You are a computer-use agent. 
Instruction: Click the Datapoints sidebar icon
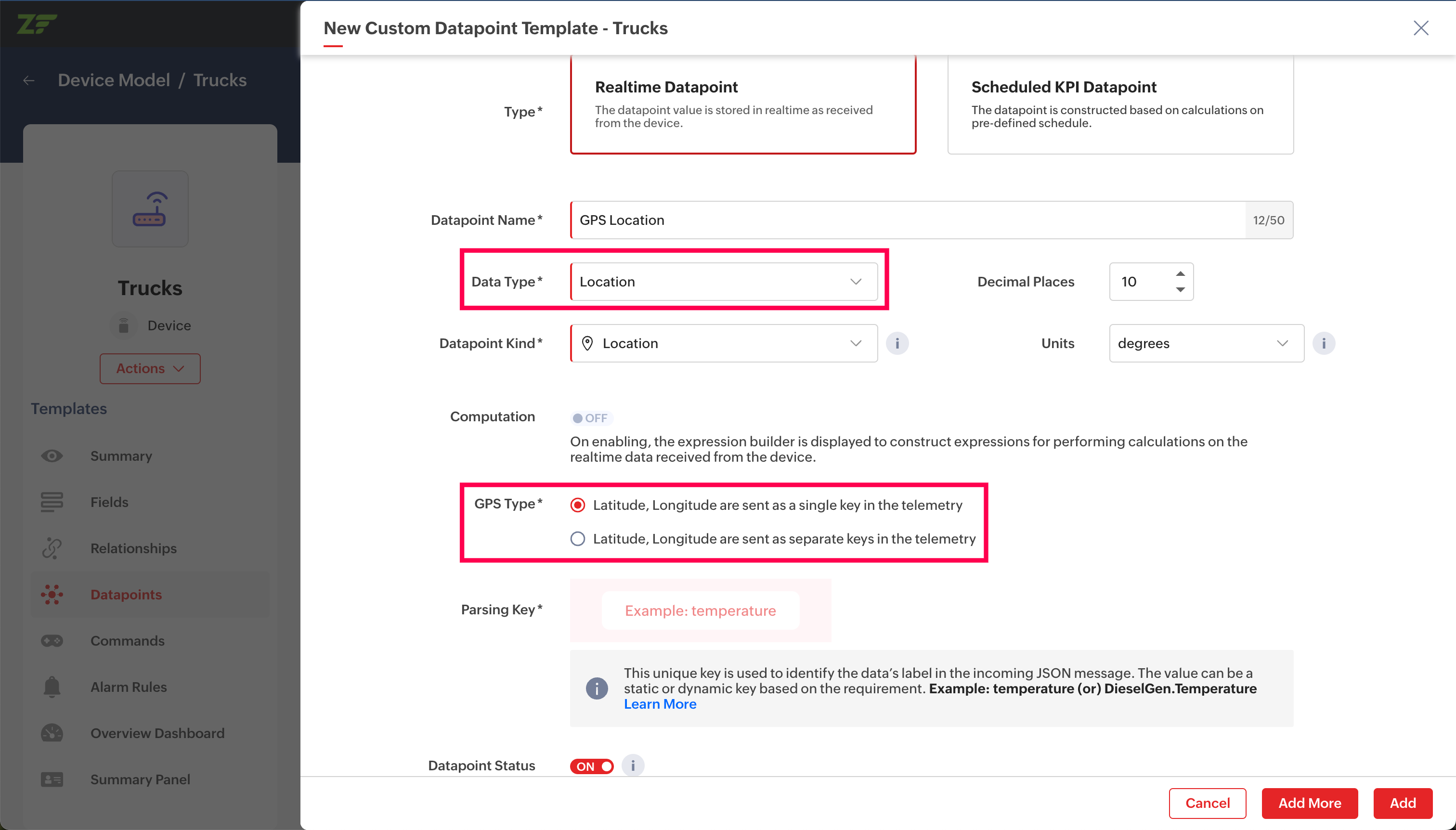coord(52,595)
